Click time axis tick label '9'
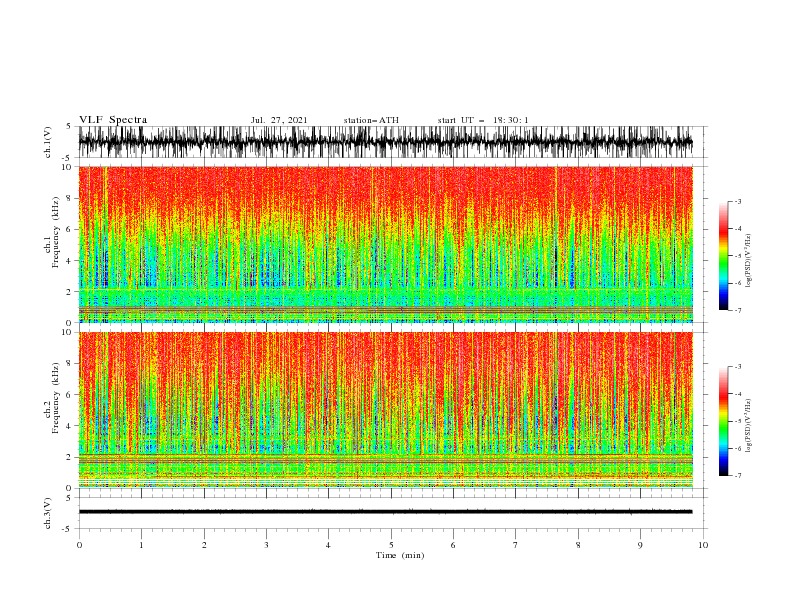Viewport: 792px width, 612px height. pyautogui.click(x=640, y=545)
